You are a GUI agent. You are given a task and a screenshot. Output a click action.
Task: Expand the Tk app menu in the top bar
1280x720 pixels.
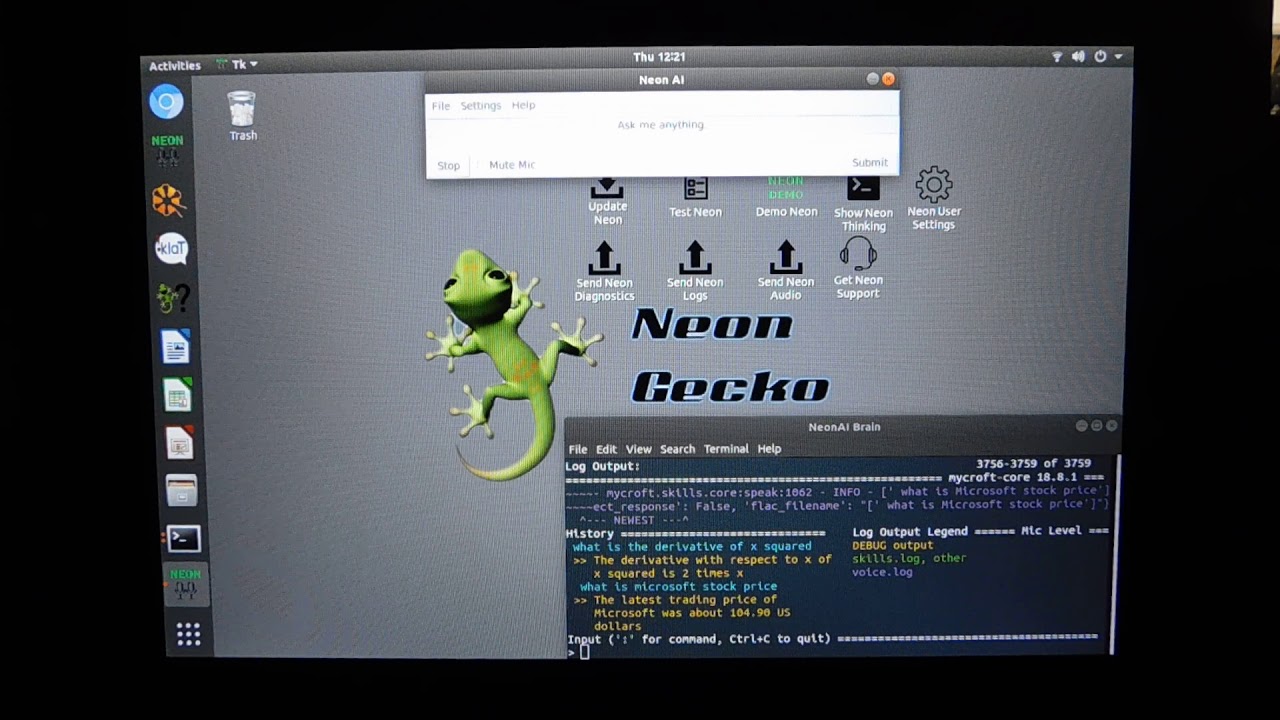tap(237, 64)
